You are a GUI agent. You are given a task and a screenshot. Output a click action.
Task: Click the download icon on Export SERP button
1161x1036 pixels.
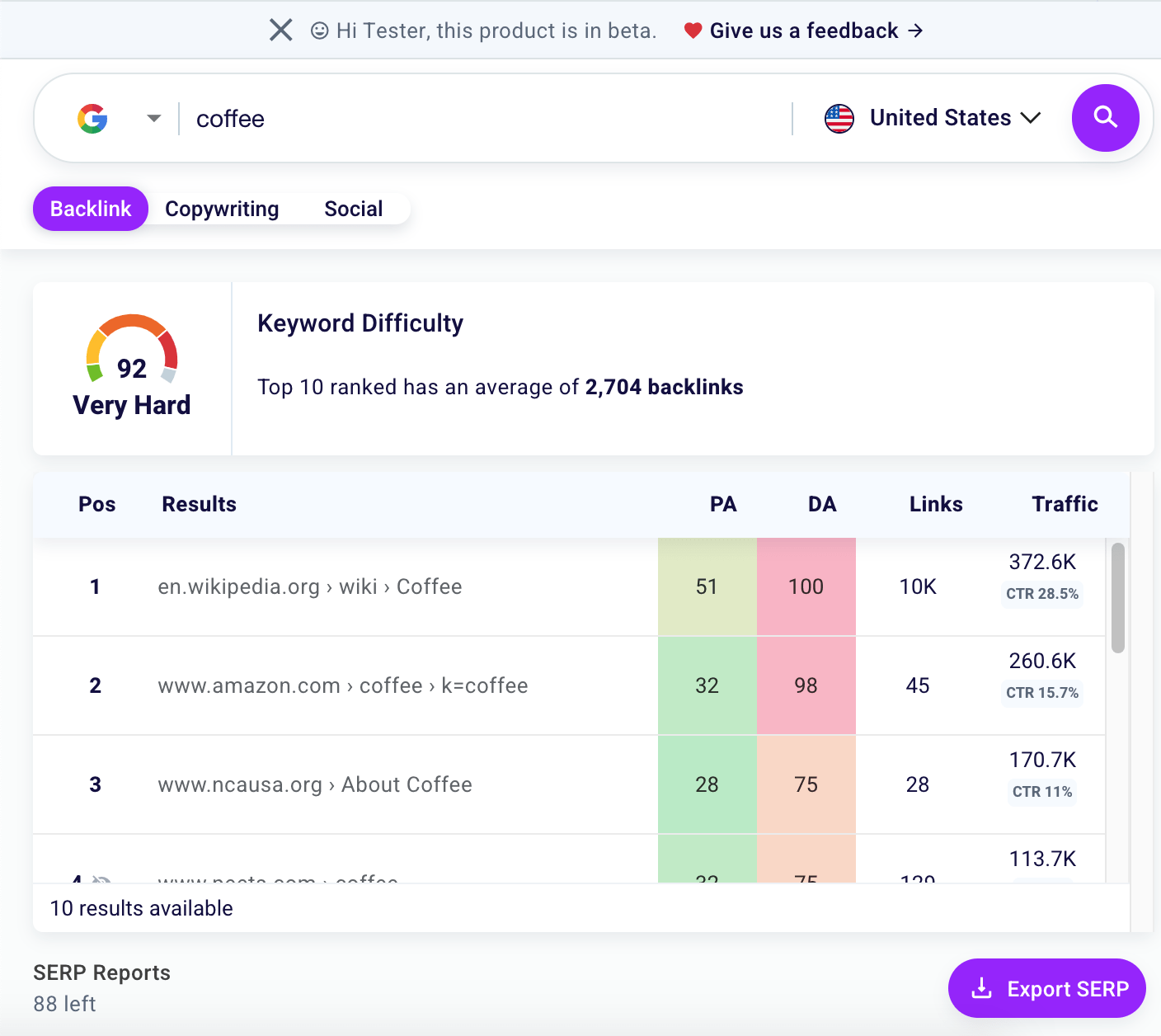pos(981,988)
